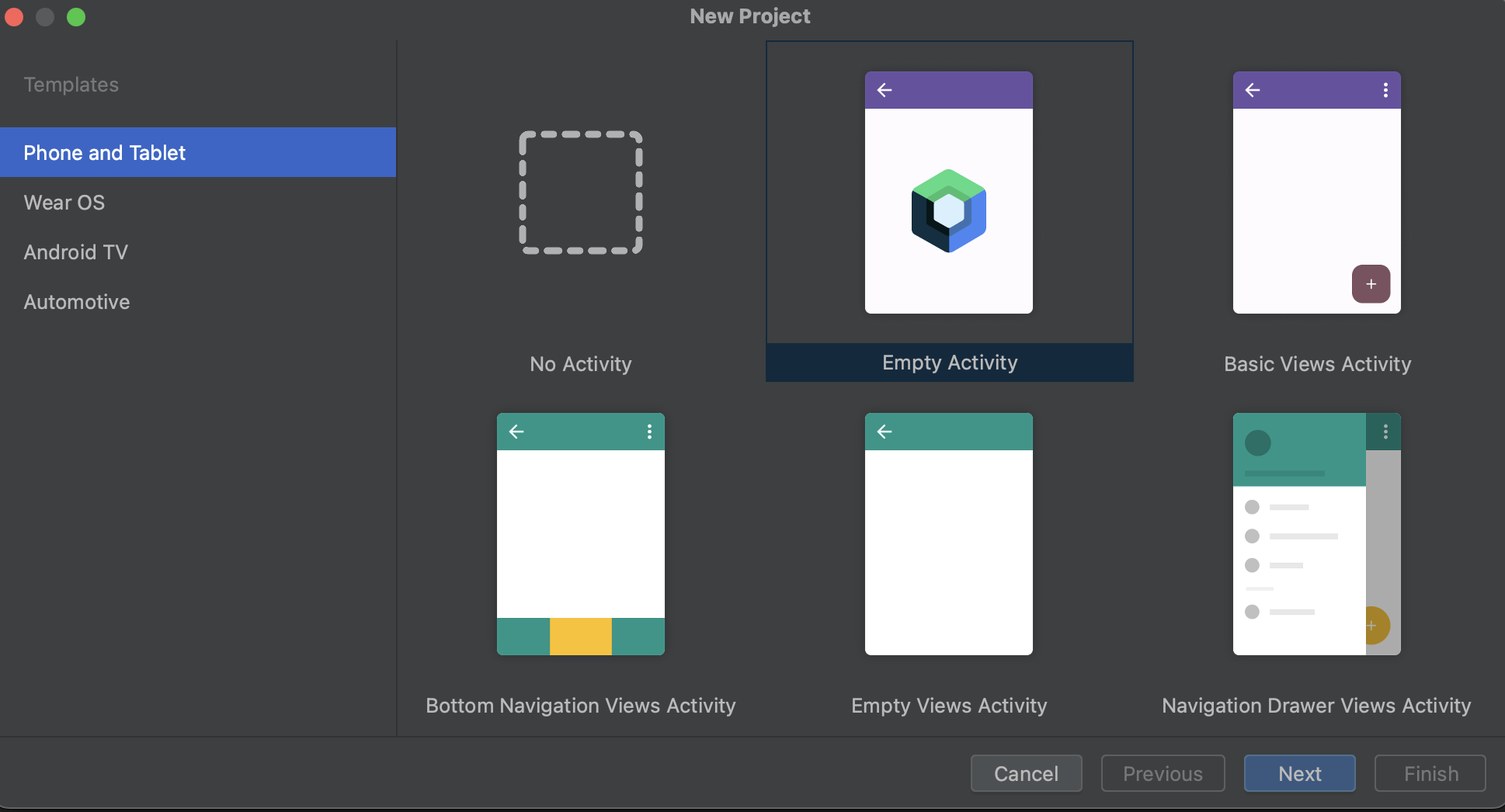Pick the No Activity dashed-box thumbnail

(581, 193)
